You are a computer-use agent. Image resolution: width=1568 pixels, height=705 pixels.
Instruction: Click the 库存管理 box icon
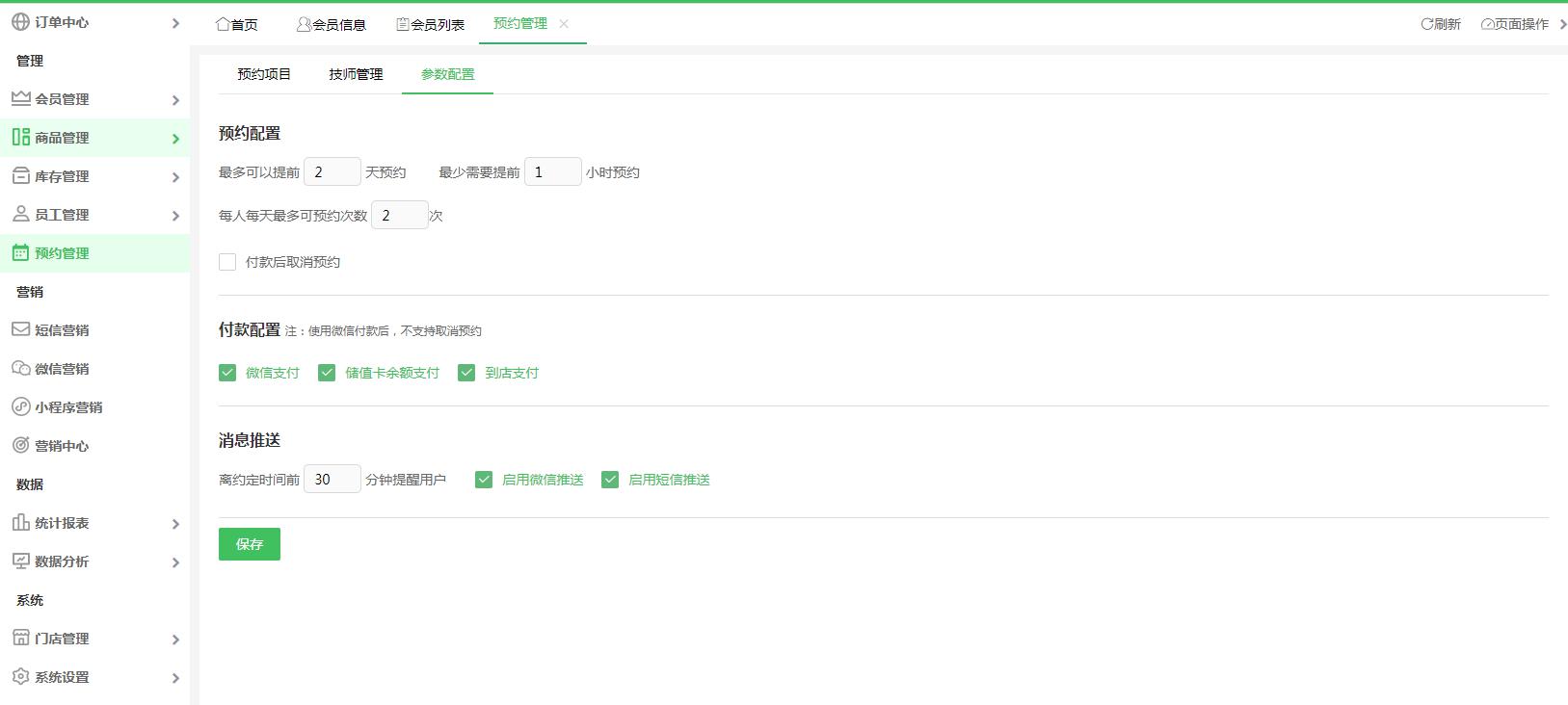click(x=20, y=175)
